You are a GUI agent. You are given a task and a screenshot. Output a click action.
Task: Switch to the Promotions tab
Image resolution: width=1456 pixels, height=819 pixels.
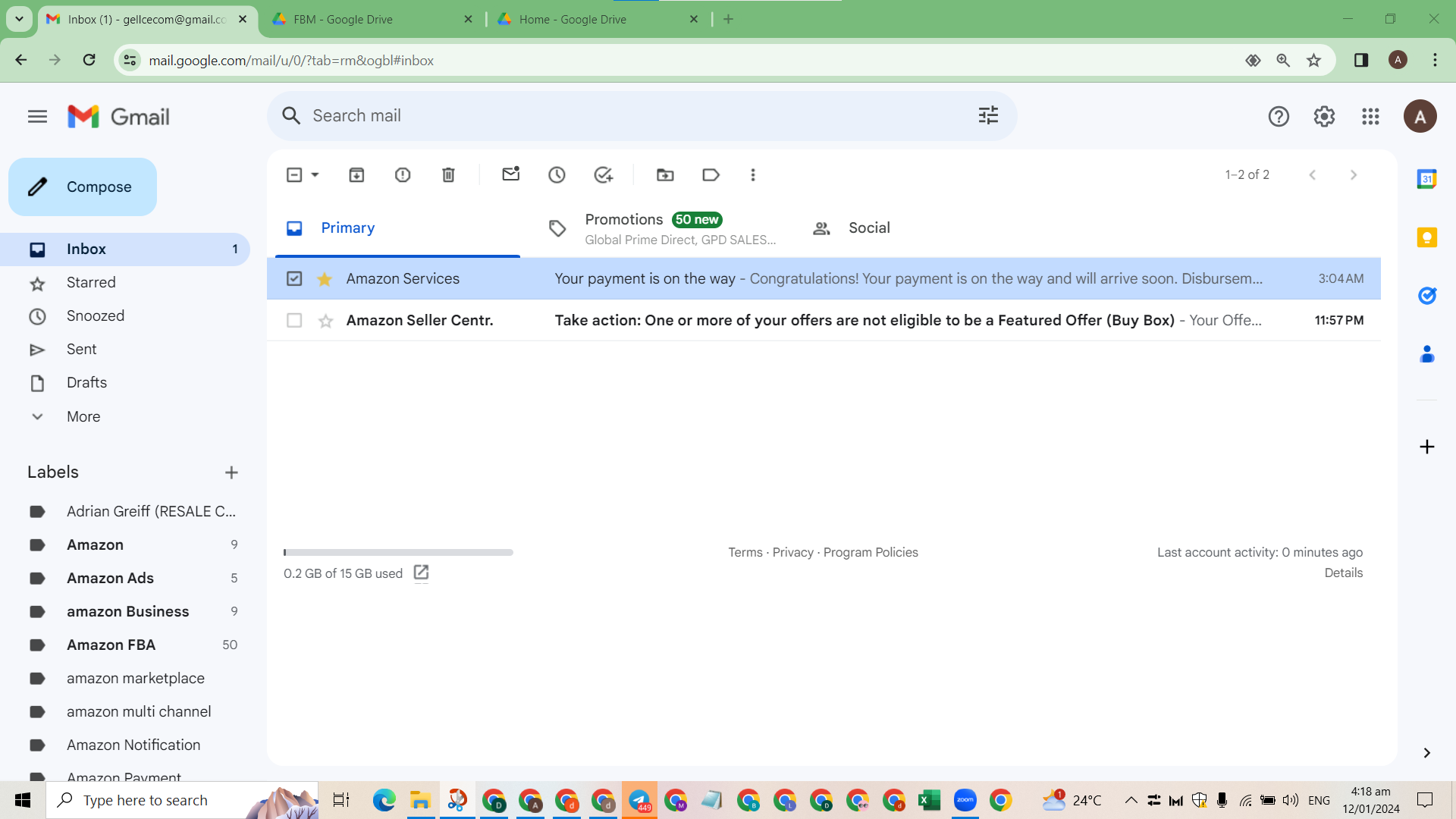[661, 228]
